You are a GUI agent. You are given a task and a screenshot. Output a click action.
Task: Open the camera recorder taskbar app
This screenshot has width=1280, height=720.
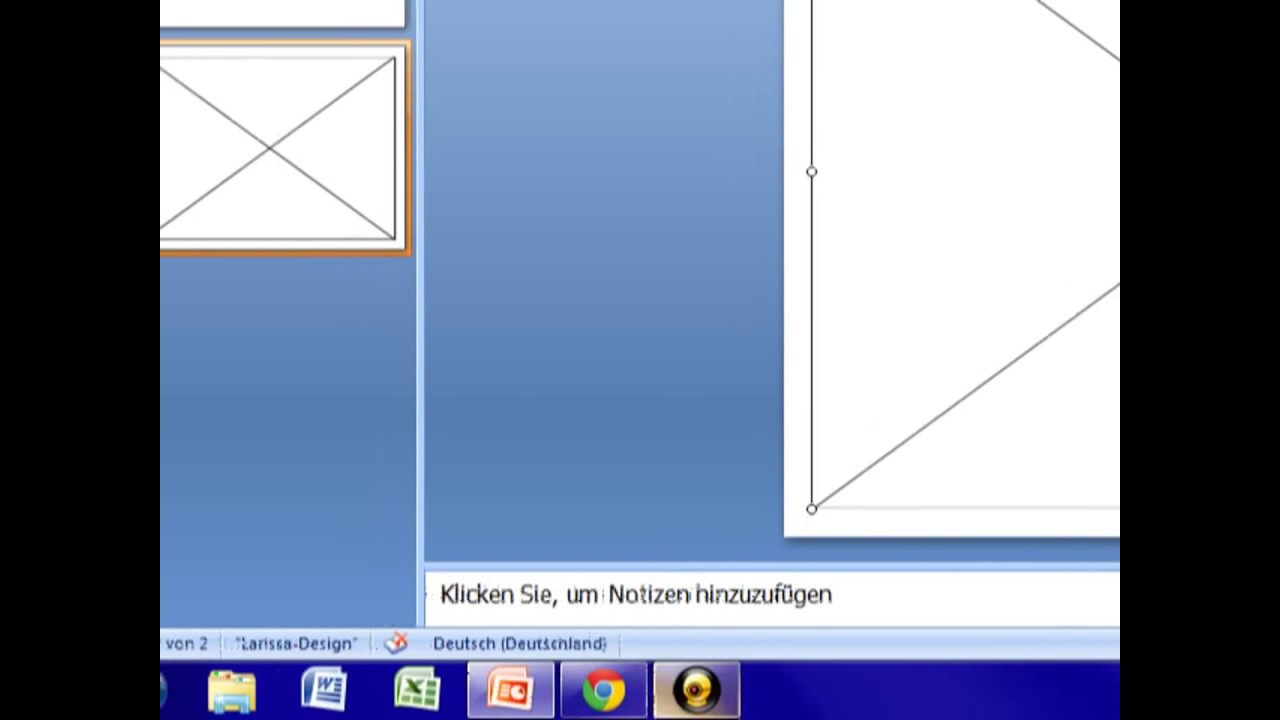tap(697, 691)
